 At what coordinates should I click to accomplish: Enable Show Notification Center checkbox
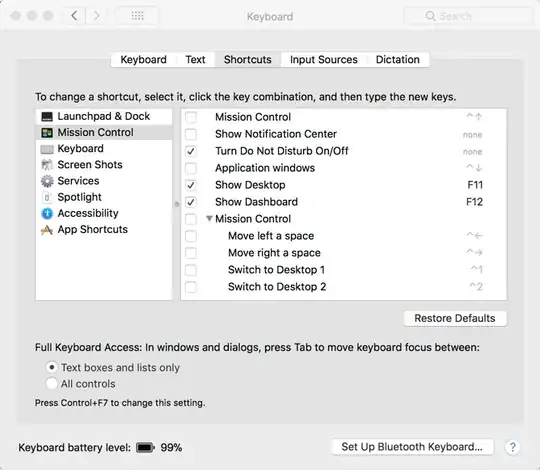pyautogui.click(x=191, y=134)
